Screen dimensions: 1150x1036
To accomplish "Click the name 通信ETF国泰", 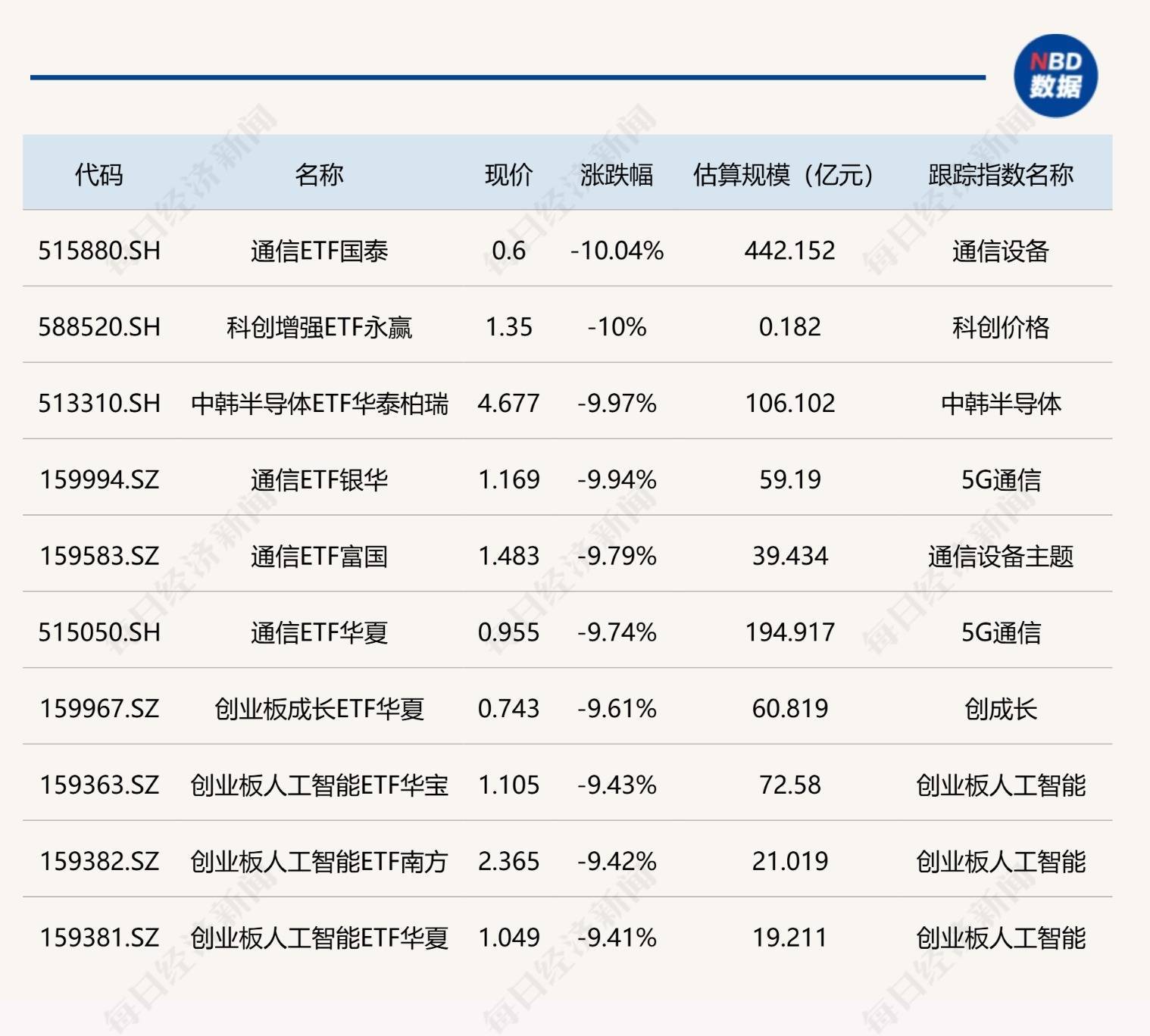I will [319, 251].
